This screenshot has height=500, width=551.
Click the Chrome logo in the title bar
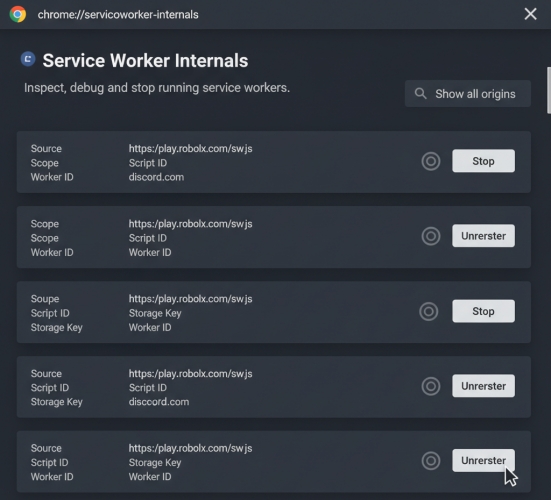(18, 14)
